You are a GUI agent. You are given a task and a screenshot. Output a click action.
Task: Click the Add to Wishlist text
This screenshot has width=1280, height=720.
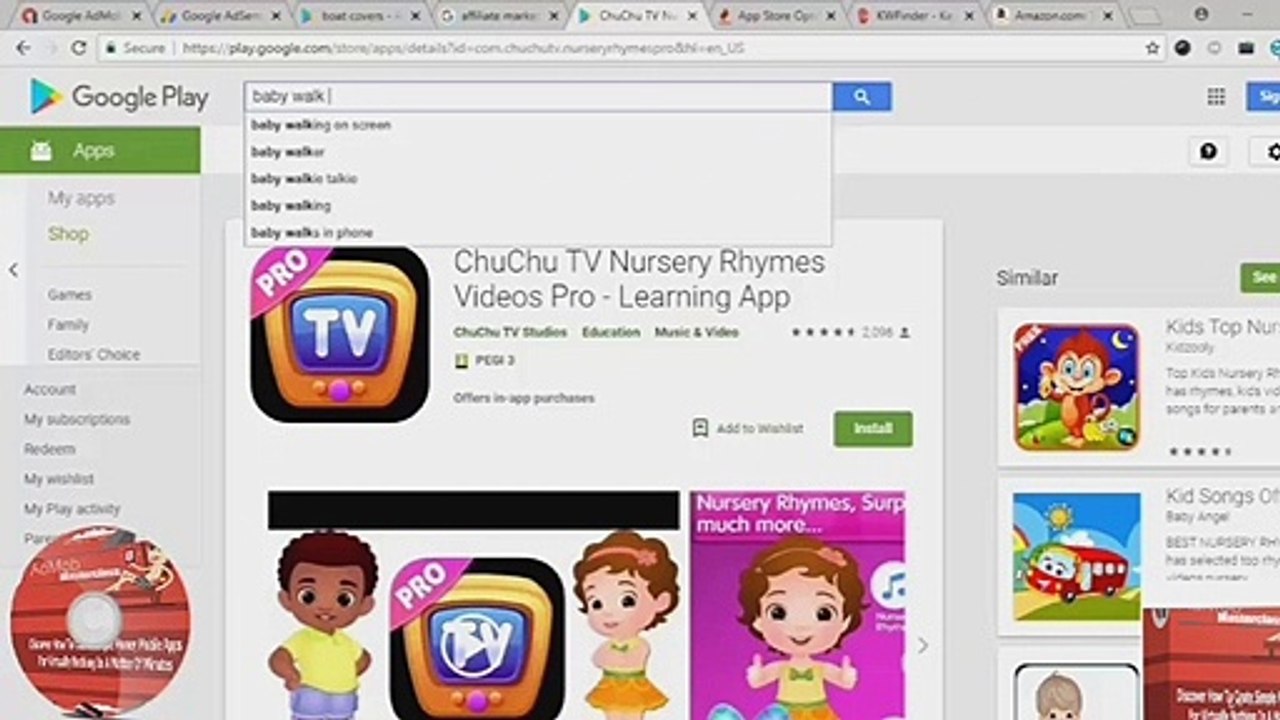tap(760, 429)
